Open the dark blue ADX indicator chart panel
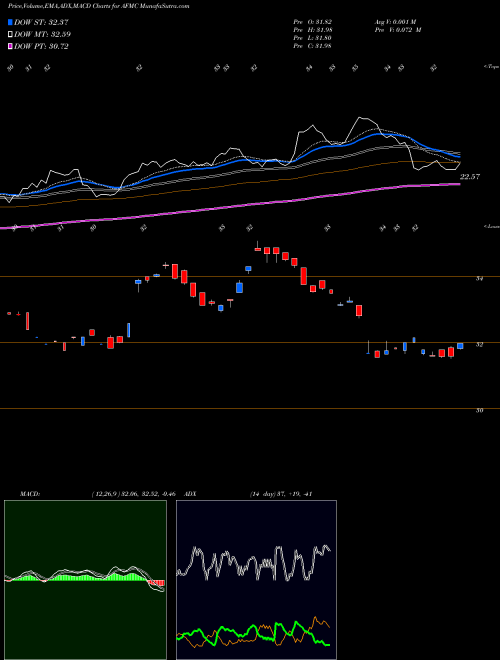 tap(256, 580)
